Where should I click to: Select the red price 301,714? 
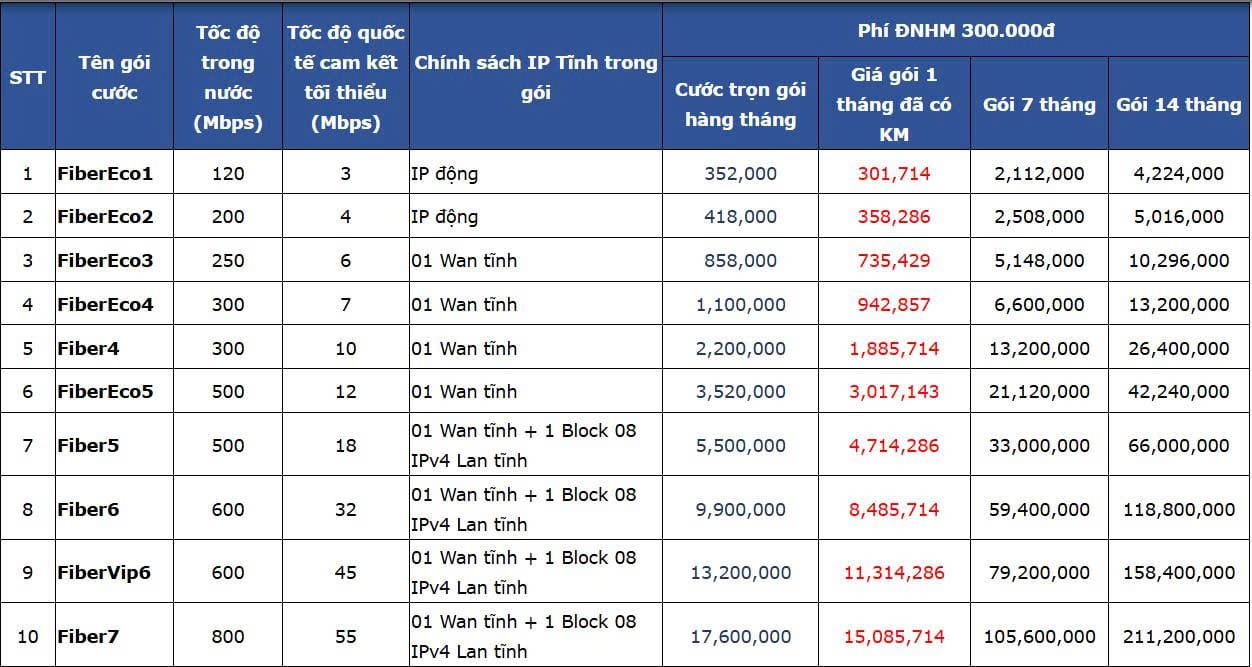tap(894, 173)
